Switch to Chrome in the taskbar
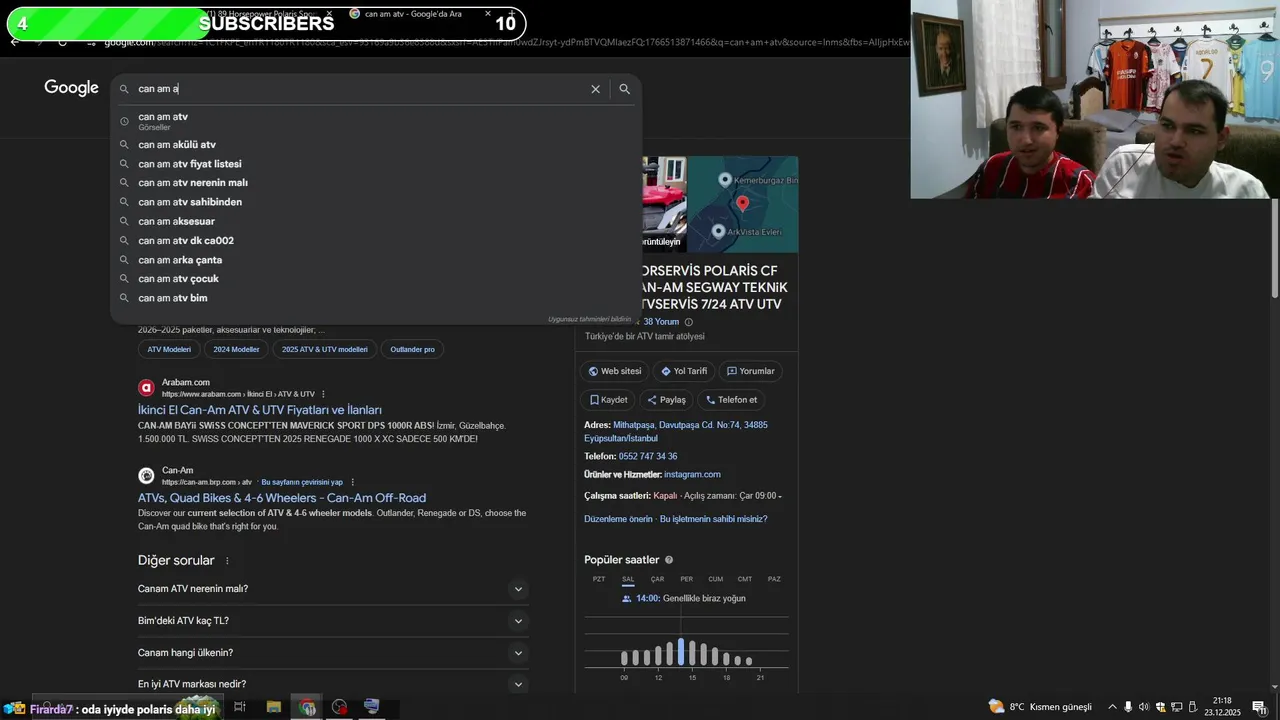 tap(308, 707)
